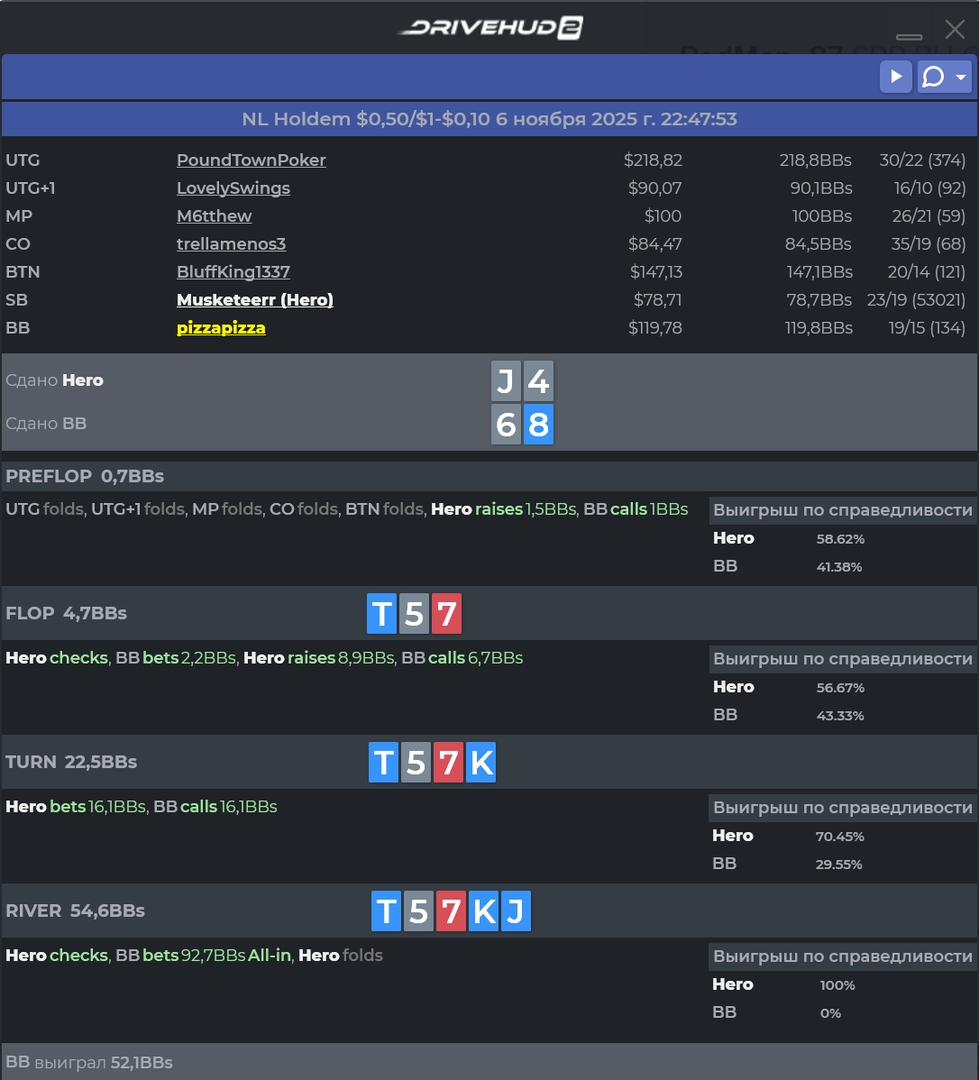
Task: Click the highlighted pizzapizza player name
Action: (x=221, y=328)
